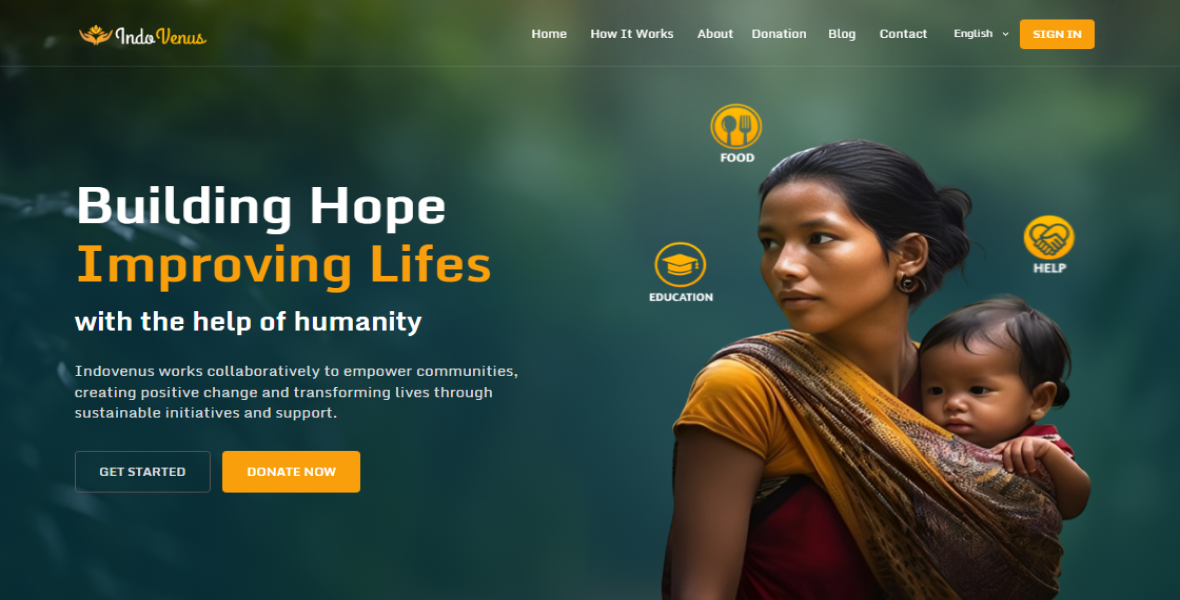
Task: Click the SIGN IN button
Action: tap(1057, 34)
